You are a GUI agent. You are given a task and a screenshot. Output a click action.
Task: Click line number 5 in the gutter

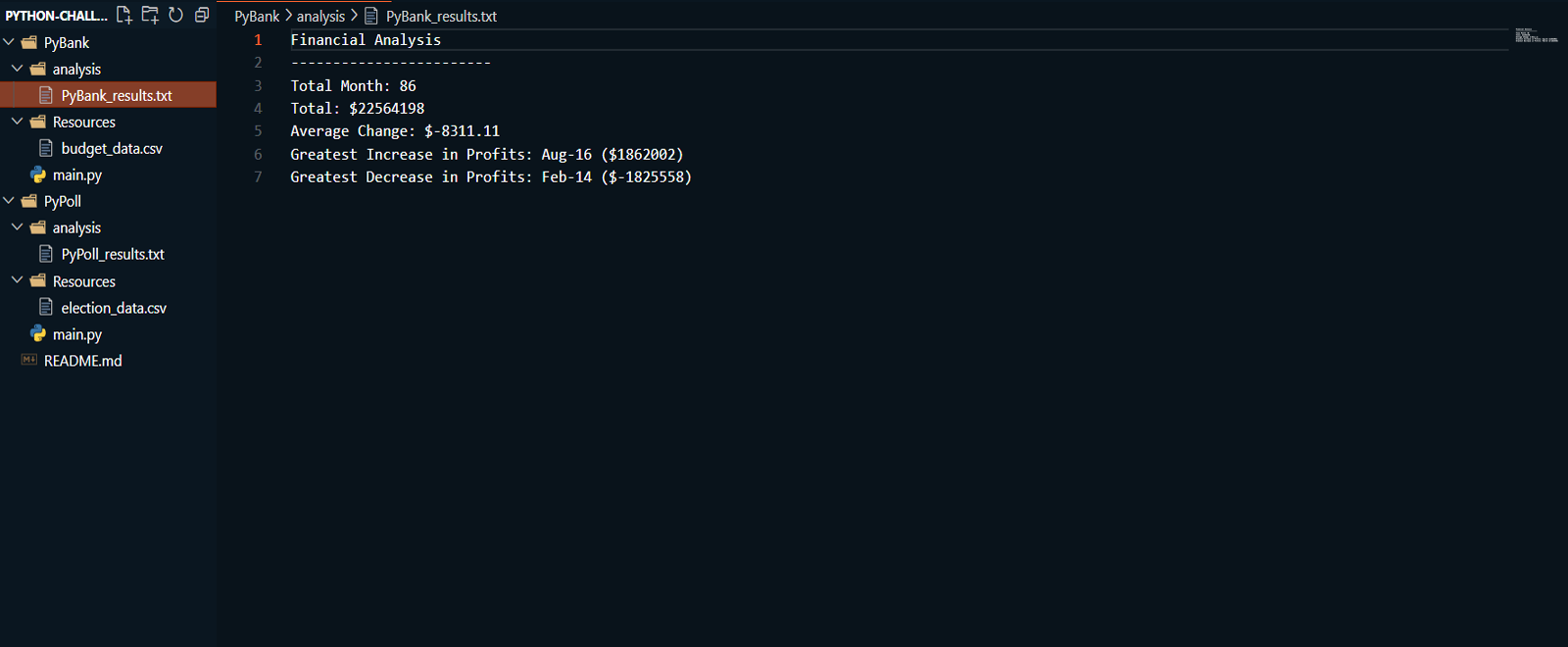coord(259,131)
